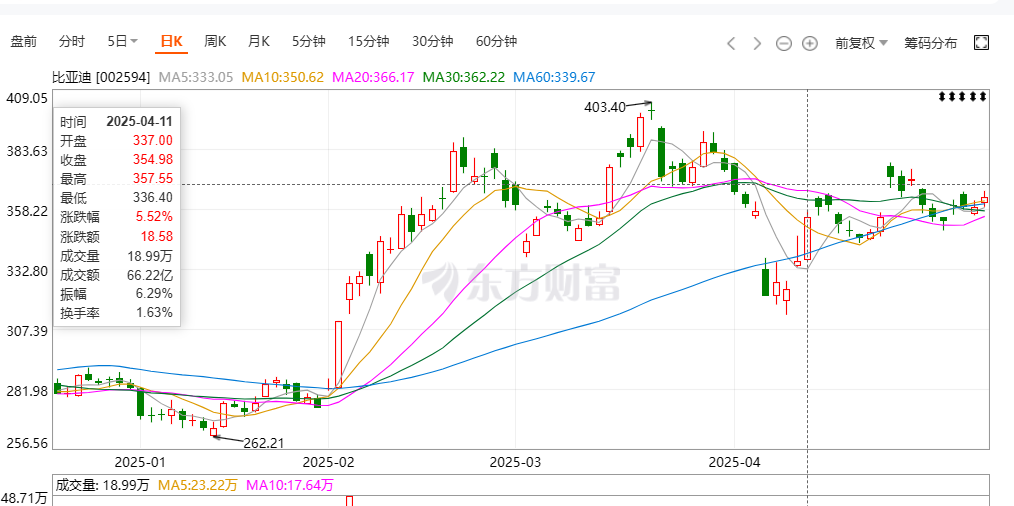Click the 最低 336.40 value

pyautogui.click(x=154, y=198)
